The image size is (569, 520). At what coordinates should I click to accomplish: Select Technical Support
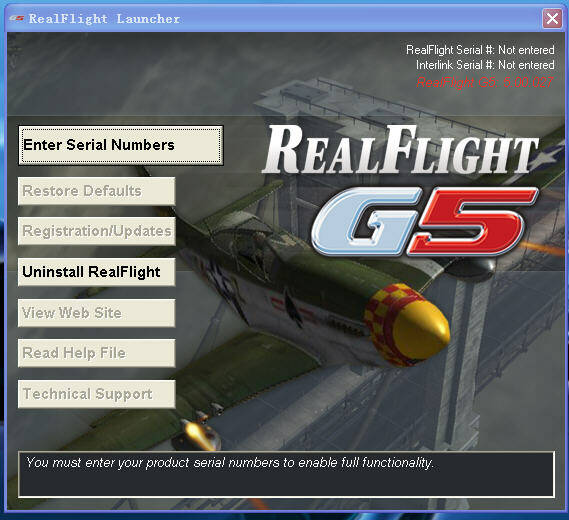click(97, 394)
